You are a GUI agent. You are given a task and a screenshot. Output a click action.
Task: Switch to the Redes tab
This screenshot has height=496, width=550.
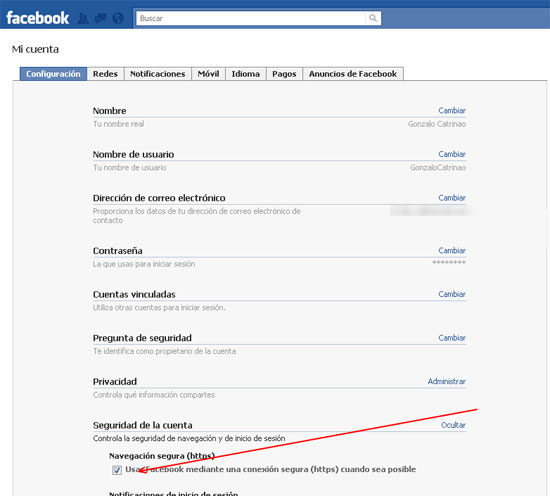click(105, 74)
